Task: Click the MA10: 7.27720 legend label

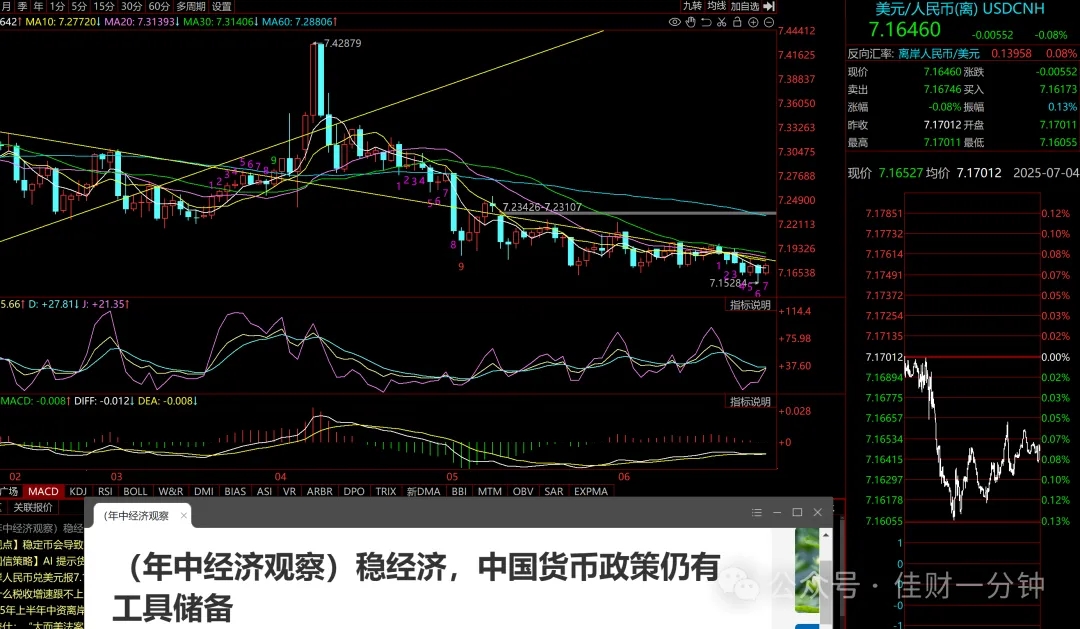Action: click(x=63, y=22)
